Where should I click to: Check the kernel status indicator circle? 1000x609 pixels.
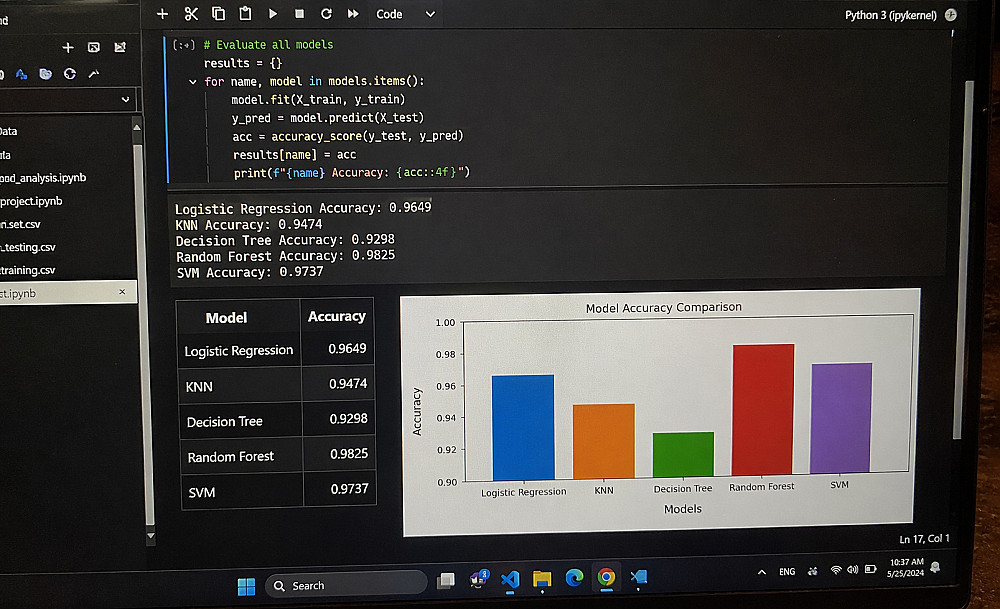point(950,15)
